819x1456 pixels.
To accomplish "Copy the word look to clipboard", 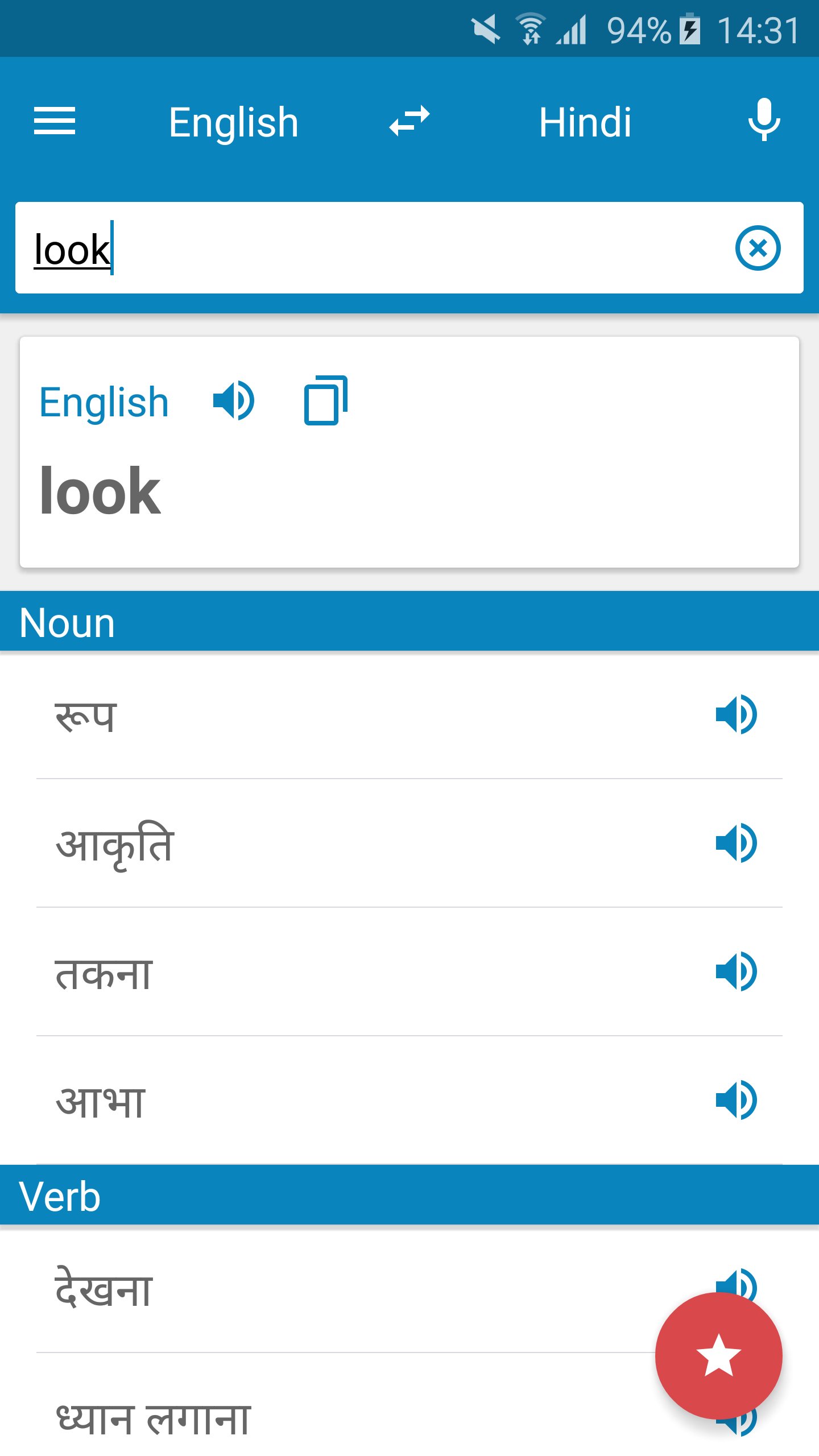I will coord(326,401).
